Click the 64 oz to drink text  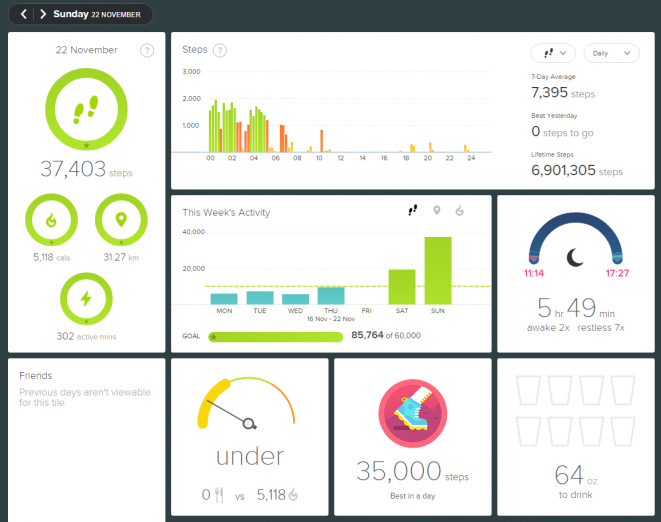pyautogui.click(x=576, y=482)
